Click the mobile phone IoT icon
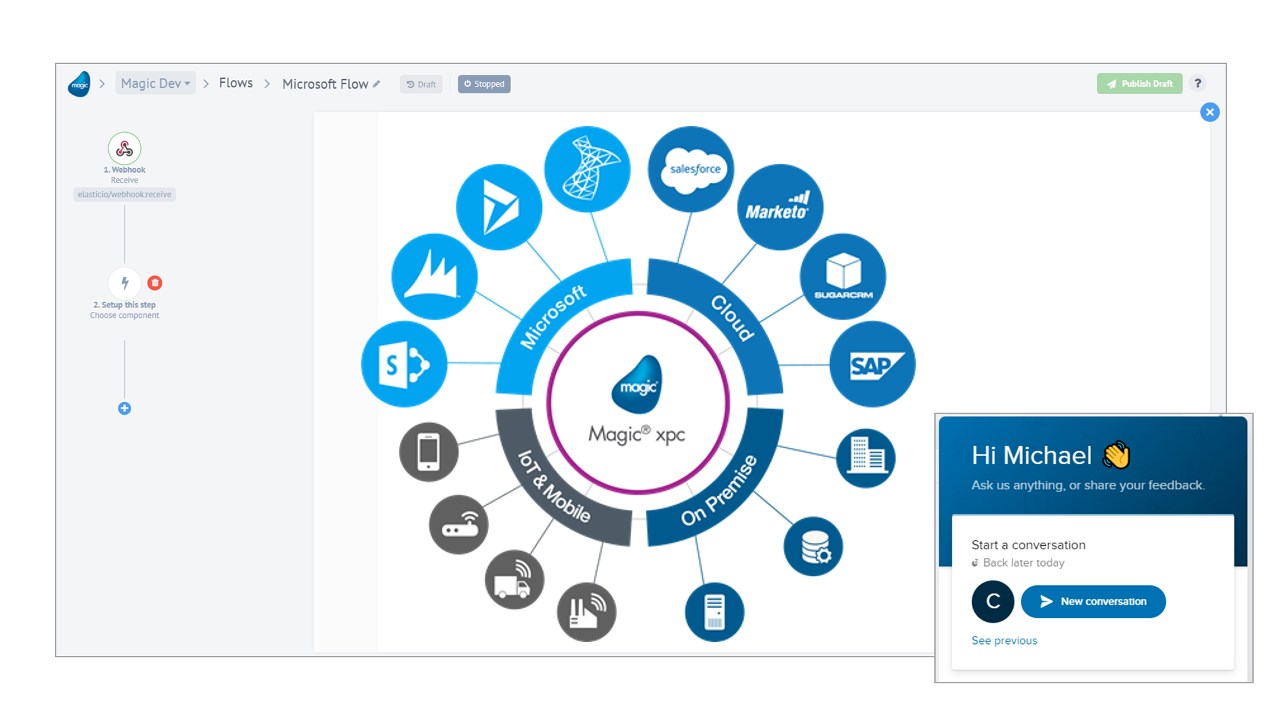 click(x=429, y=452)
